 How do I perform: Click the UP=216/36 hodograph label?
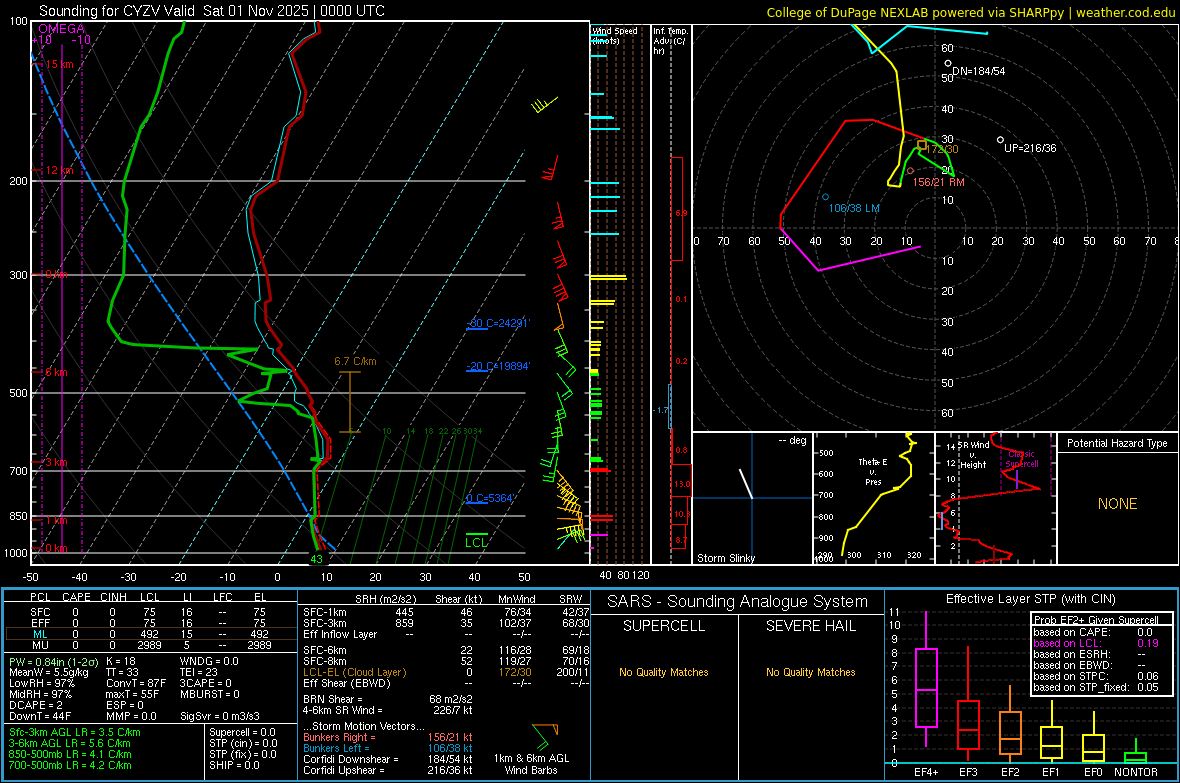click(x=1030, y=148)
